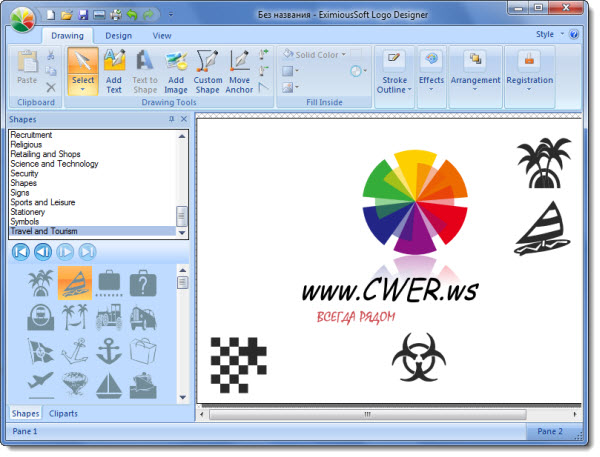The height and width of the screenshot is (457, 600).
Task: Go to first page of shapes
Action: coord(21,252)
